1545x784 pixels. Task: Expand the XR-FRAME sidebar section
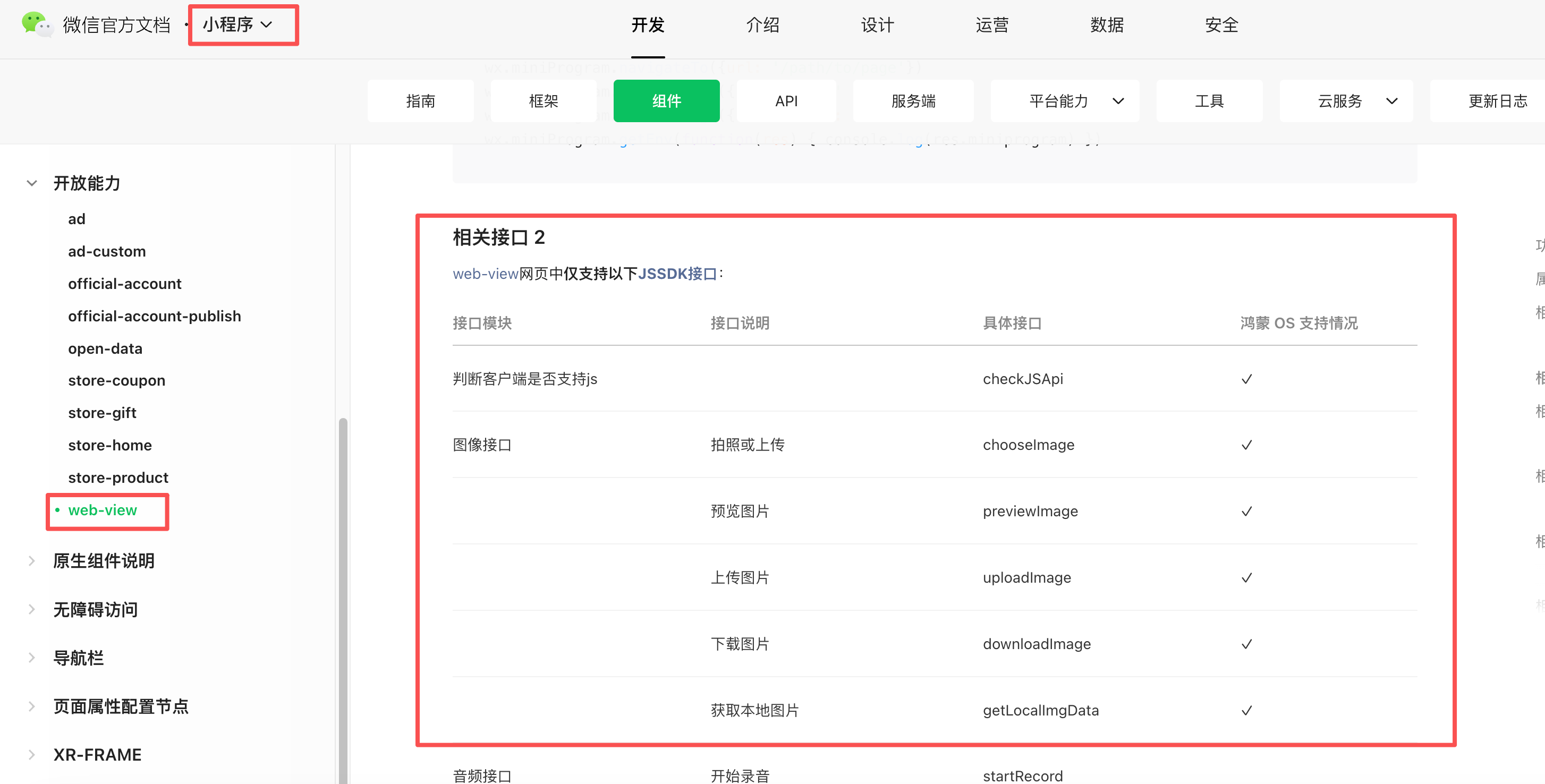(x=32, y=755)
